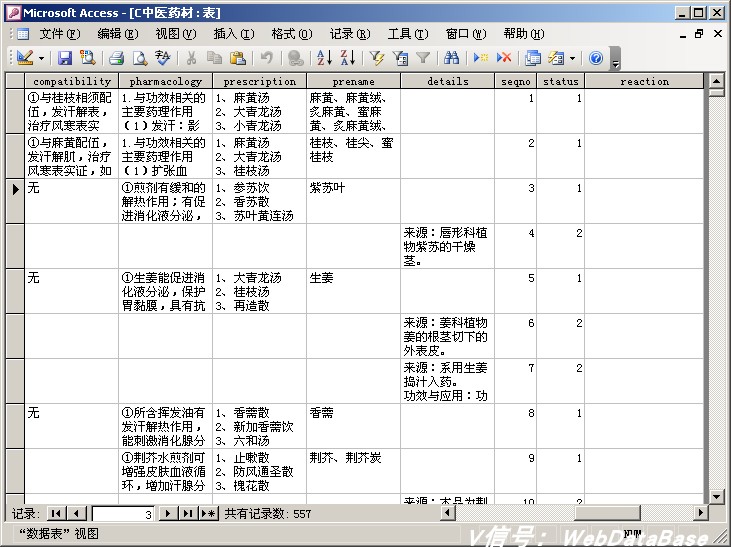Open Find with the binoculars icon
The image size is (731, 547).
click(451, 58)
